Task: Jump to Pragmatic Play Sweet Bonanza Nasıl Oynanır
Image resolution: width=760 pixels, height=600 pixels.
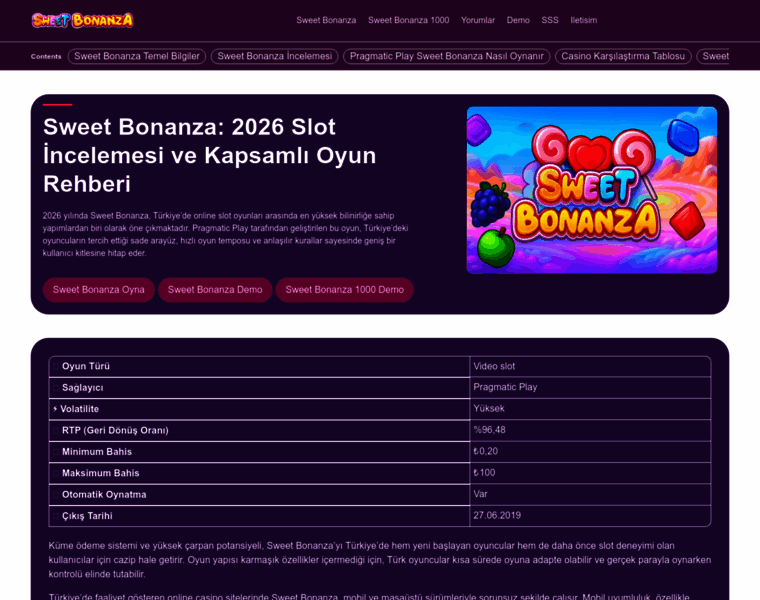Action: click(x=446, y=56)
